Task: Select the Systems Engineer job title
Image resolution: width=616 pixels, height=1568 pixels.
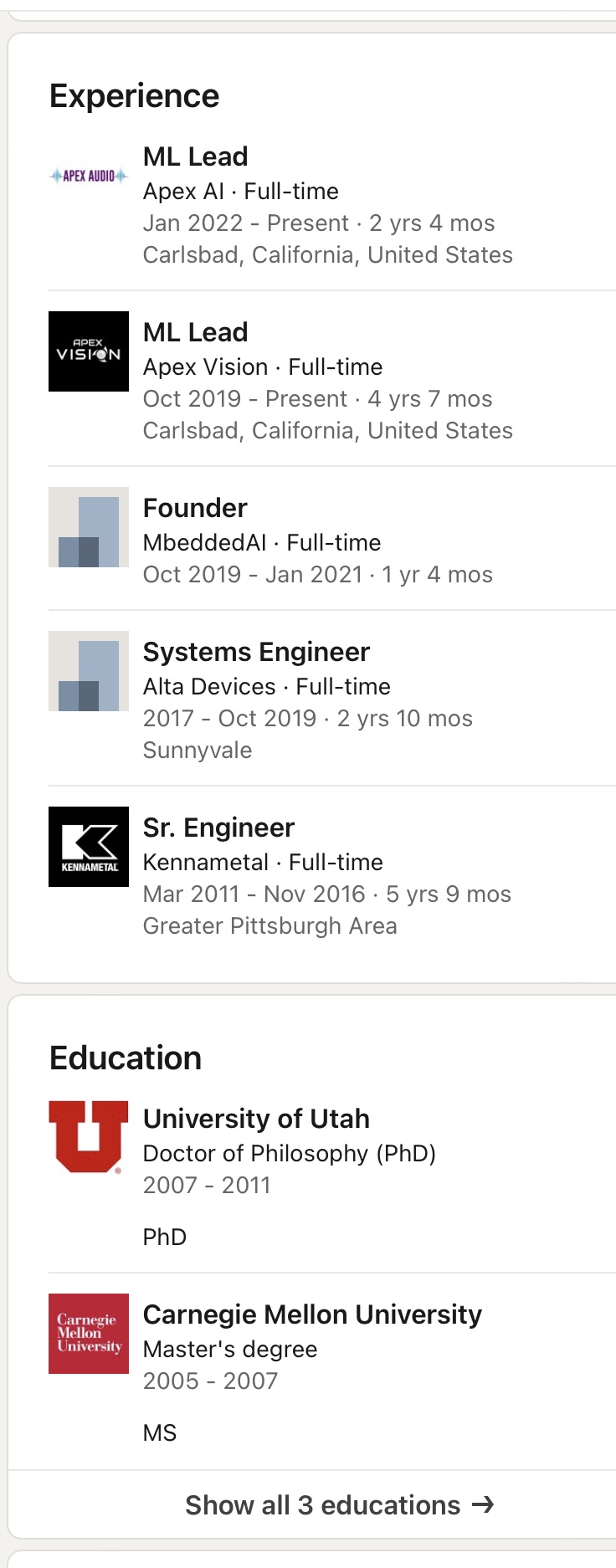Action: 256,652
